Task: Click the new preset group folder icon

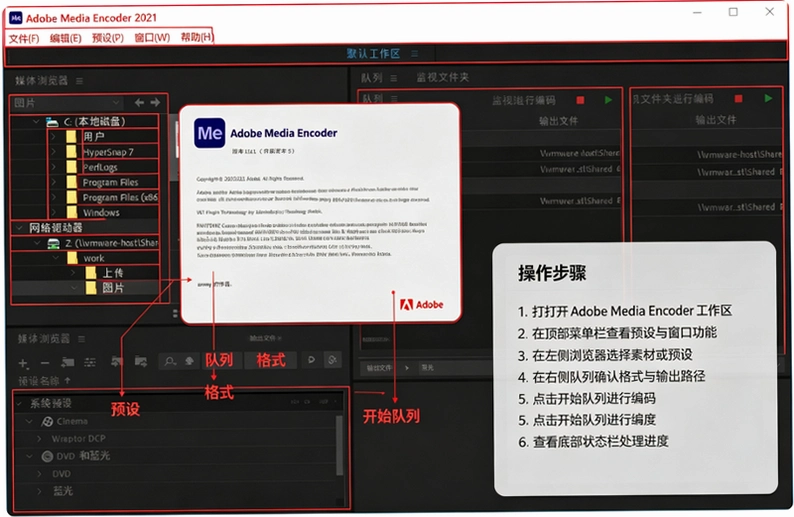Action: [x=67, y=362]
